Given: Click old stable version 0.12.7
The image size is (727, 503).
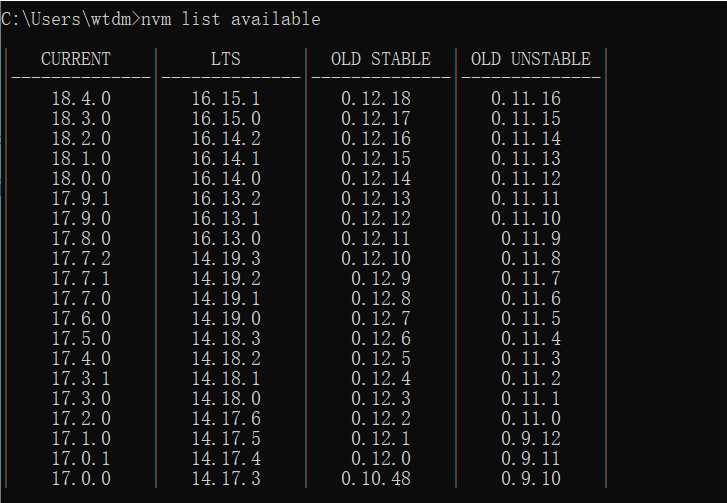Looking at the screenshot, I should click(381, 318).
